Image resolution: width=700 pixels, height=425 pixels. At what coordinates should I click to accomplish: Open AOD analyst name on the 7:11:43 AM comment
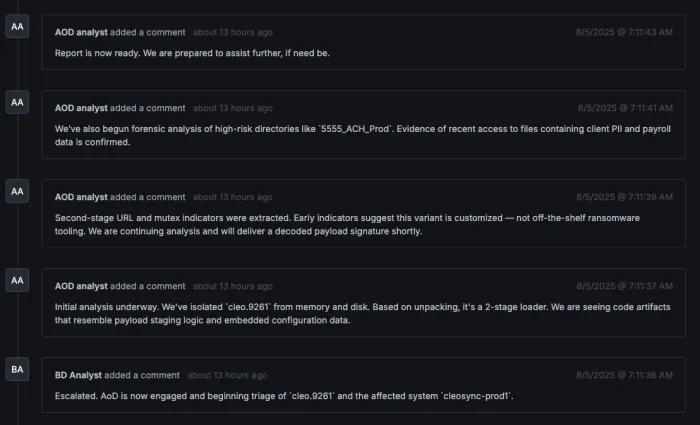tap(81, 32)
